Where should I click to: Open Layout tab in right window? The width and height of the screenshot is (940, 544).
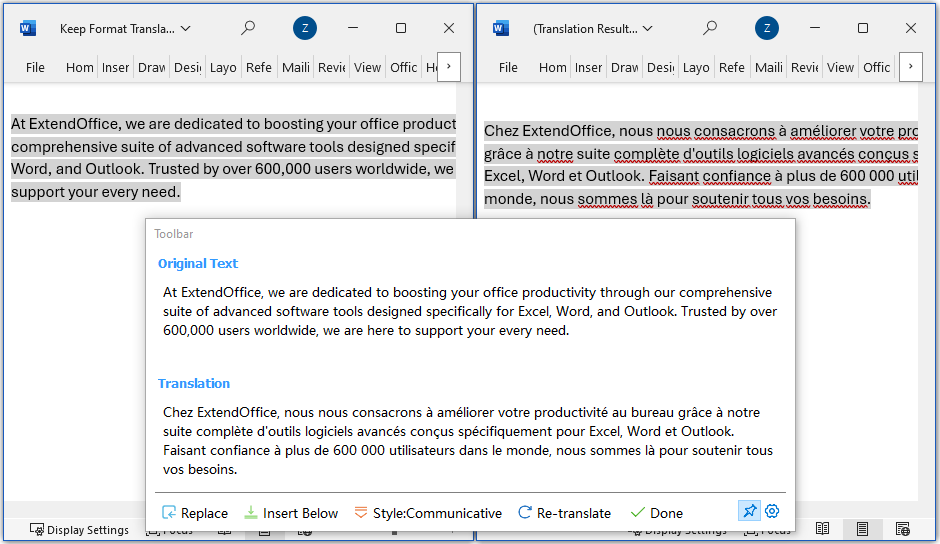(696, 68)
